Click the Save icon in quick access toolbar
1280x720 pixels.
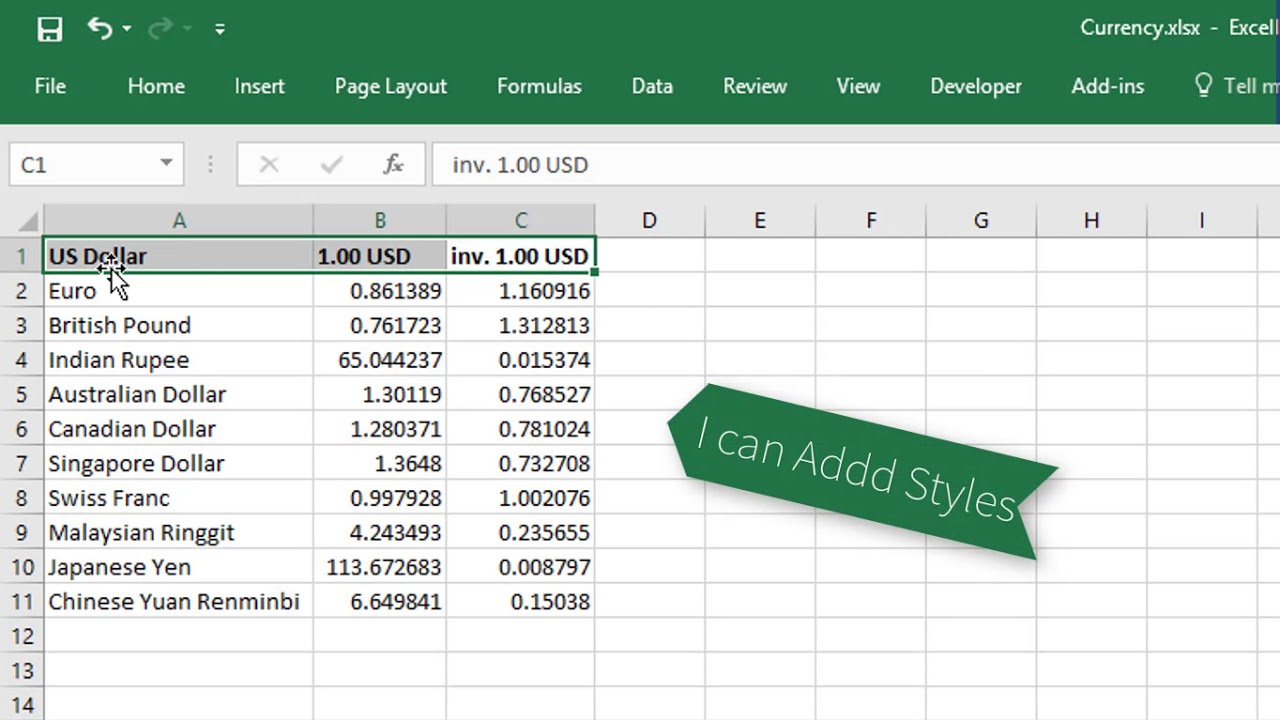[x=49, y=29]
